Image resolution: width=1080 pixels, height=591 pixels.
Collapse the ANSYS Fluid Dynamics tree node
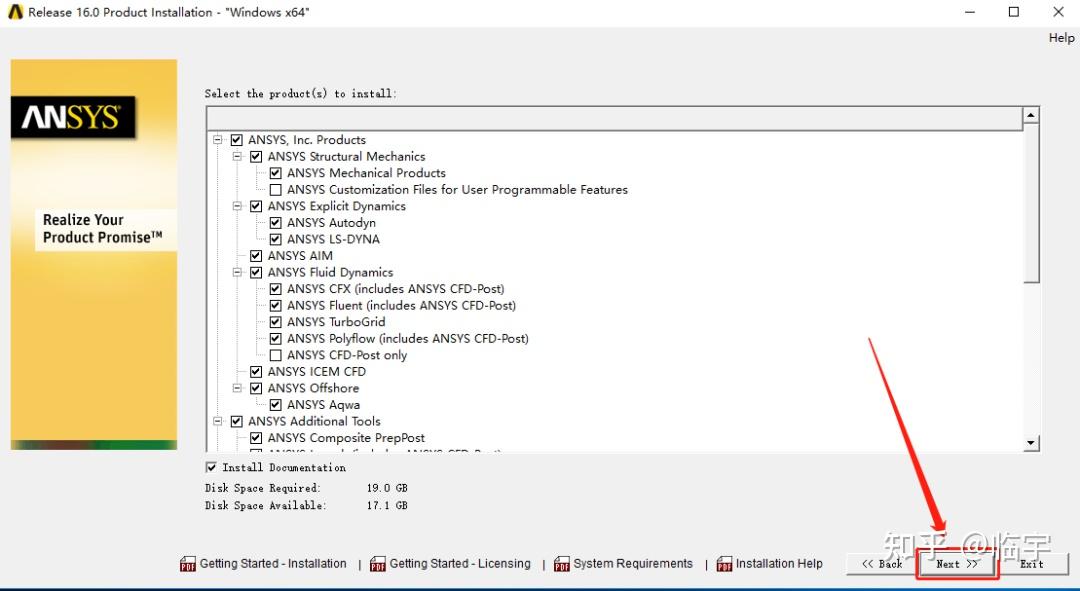click(237, 272)
